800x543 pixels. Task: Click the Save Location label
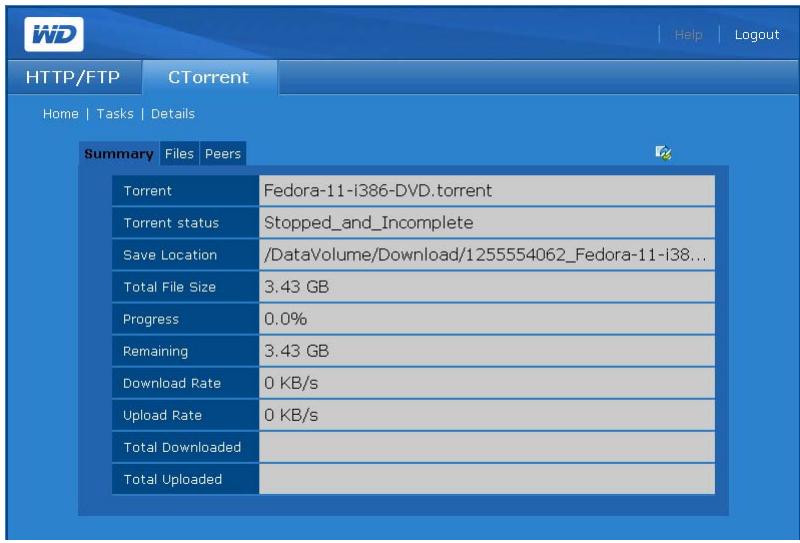170,255
